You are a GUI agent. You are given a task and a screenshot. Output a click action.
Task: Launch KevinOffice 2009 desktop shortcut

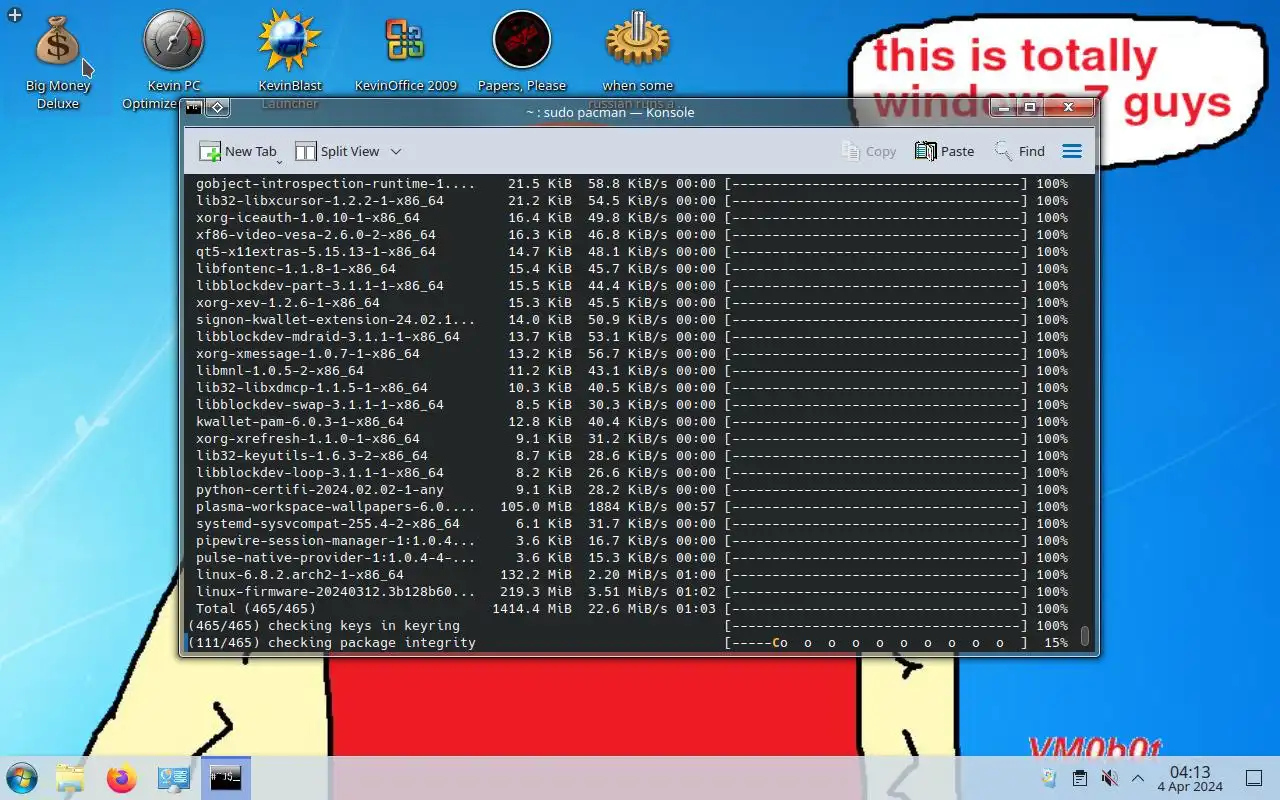tap(405, 54)
